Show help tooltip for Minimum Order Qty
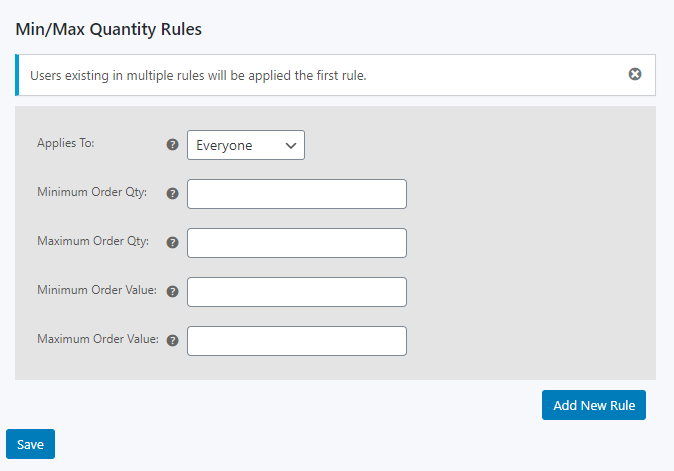674x471 pixels. (x=172, y=193)
